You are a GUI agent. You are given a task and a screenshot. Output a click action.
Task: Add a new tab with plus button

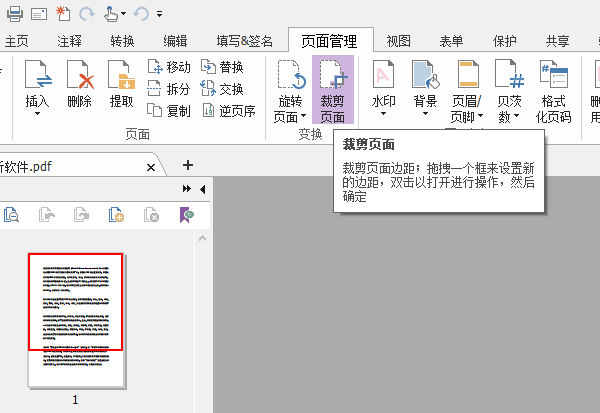(188, 165)
